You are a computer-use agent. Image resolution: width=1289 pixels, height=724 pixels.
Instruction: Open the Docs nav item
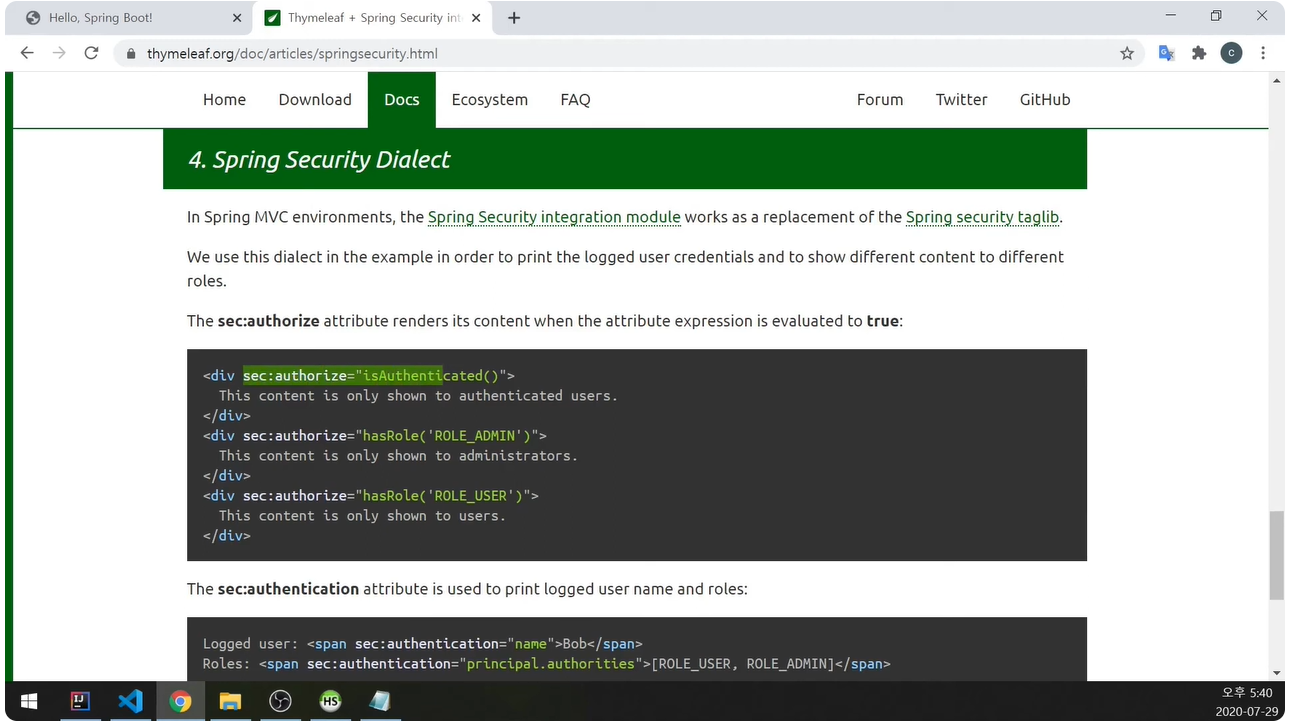click(402, 100)
